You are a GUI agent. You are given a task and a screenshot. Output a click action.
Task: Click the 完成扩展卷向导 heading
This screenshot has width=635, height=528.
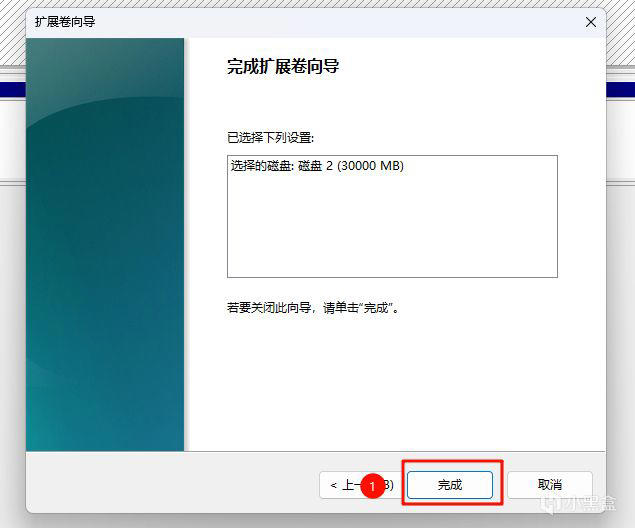pyautogui.click(x=283, y=66)
